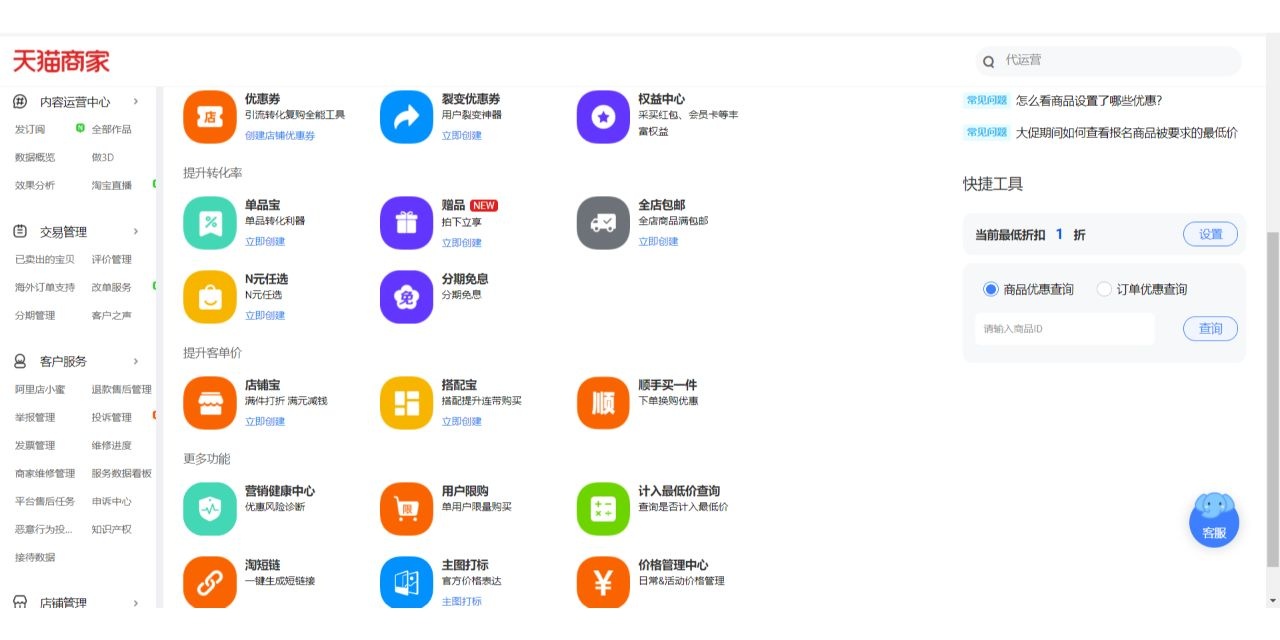Open the 顺手买一件 orange icon
This screenshot has height=640, width=1280.
[x=604, y=403]
